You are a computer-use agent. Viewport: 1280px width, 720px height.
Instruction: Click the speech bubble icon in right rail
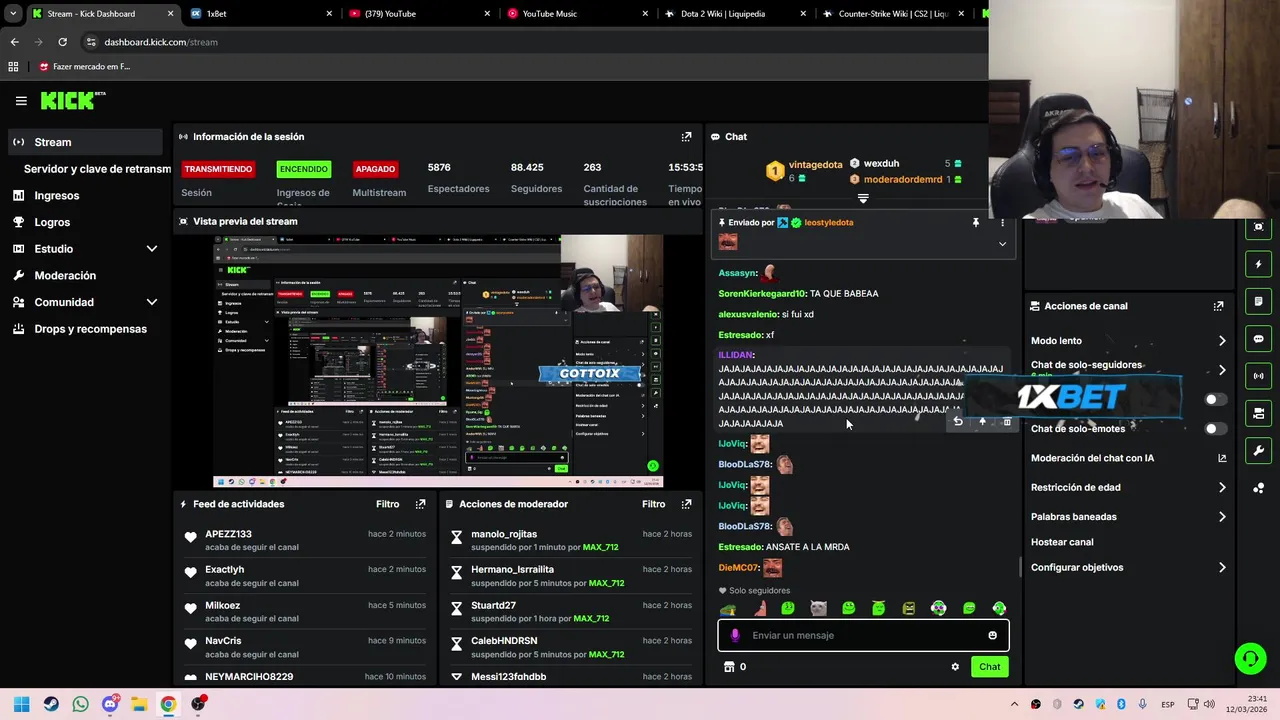1258,339
